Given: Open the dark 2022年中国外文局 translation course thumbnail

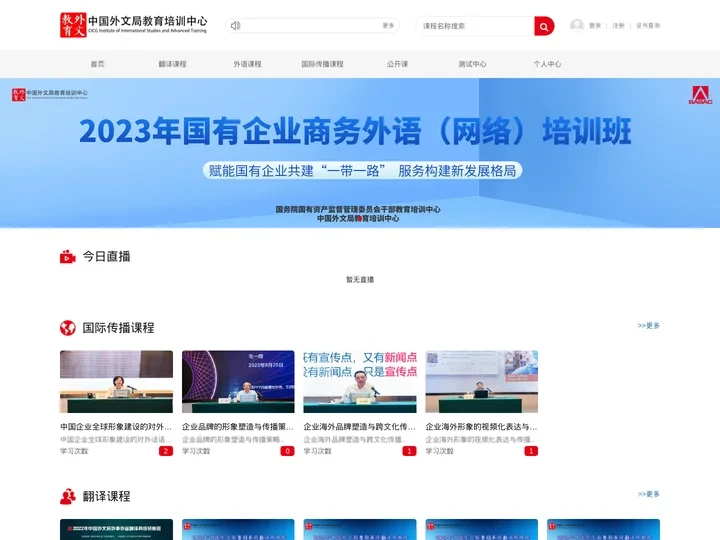Looking at the screenshot, I should [117, 529].
